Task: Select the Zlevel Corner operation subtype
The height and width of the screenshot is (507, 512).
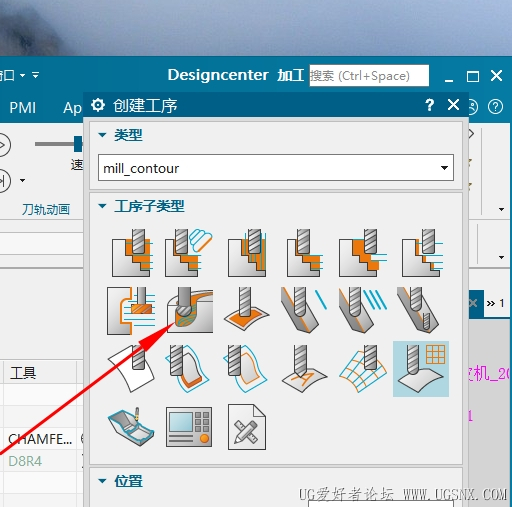Action: click(x=131, y=311)
